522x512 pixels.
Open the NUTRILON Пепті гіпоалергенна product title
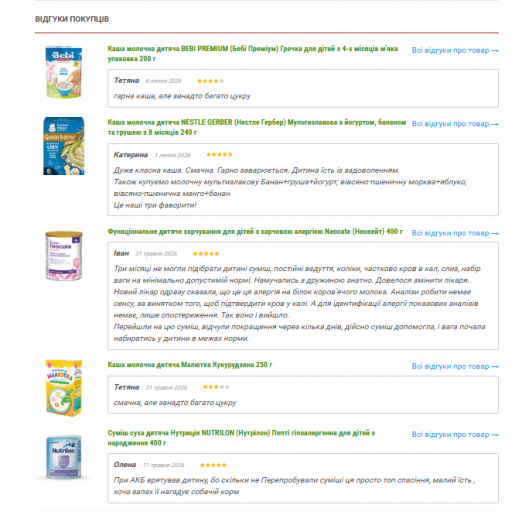click(241, 438)
